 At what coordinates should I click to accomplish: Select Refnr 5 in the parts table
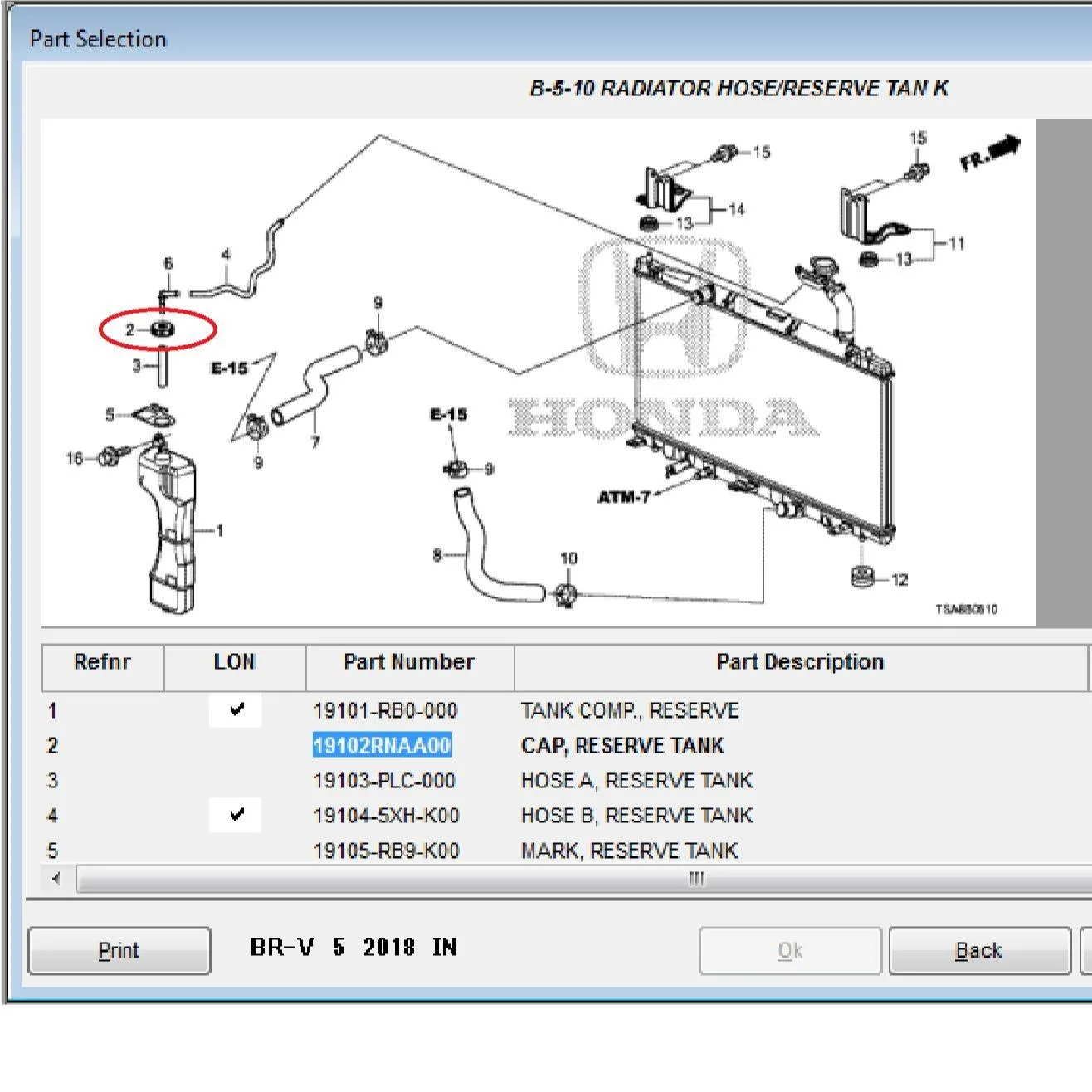[52, 851]
